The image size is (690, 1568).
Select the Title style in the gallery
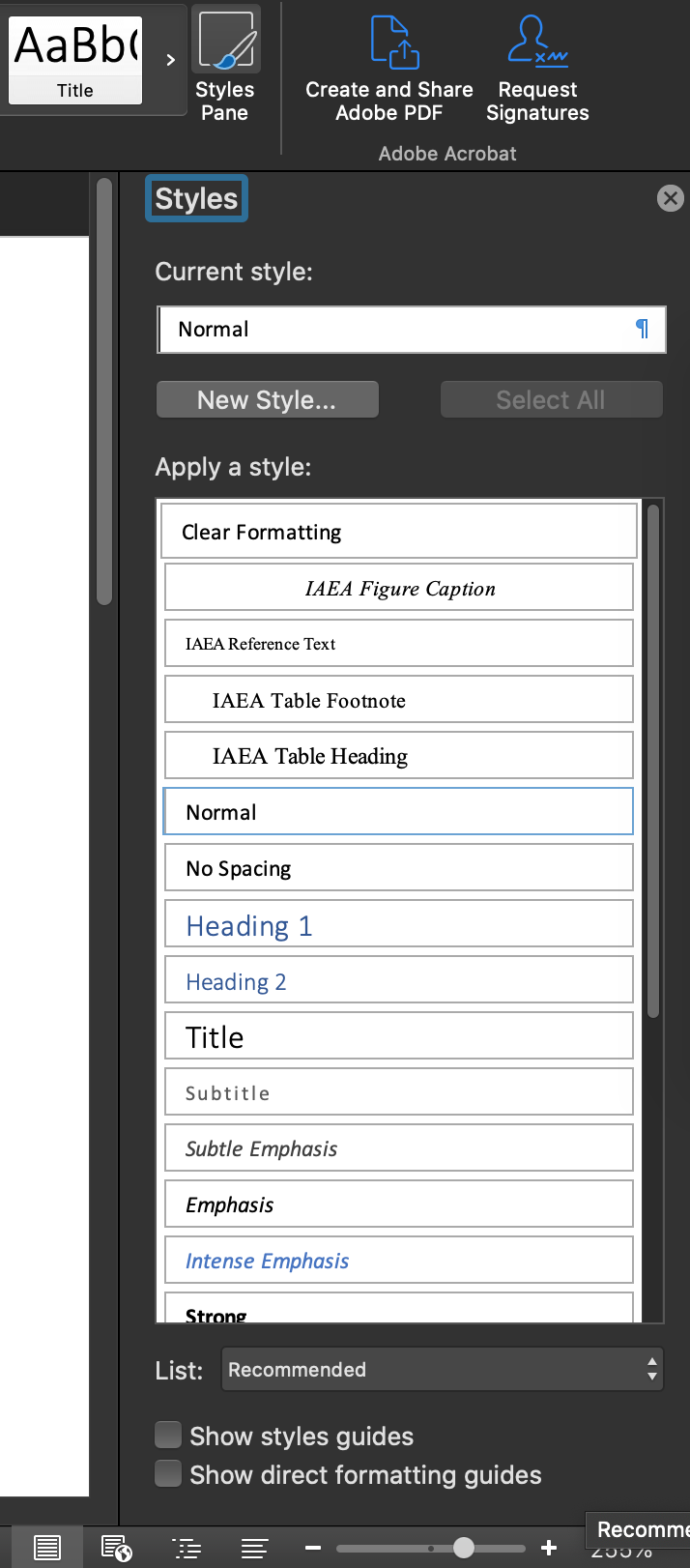[398, 1035]
